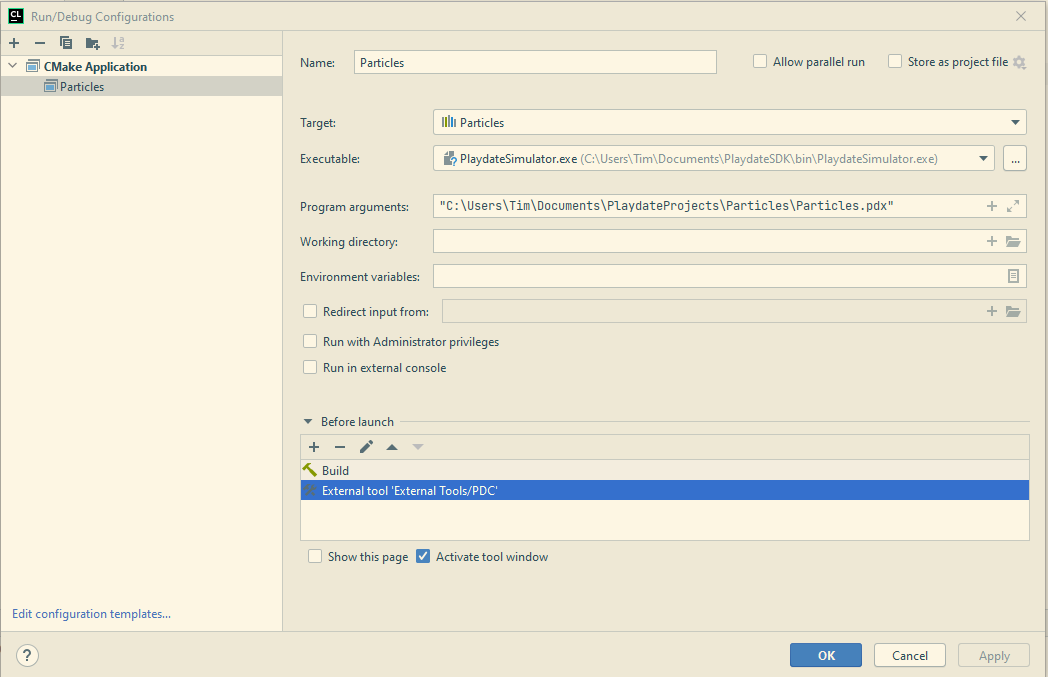Browse for executable with ellipsis button

point(1015,158)
